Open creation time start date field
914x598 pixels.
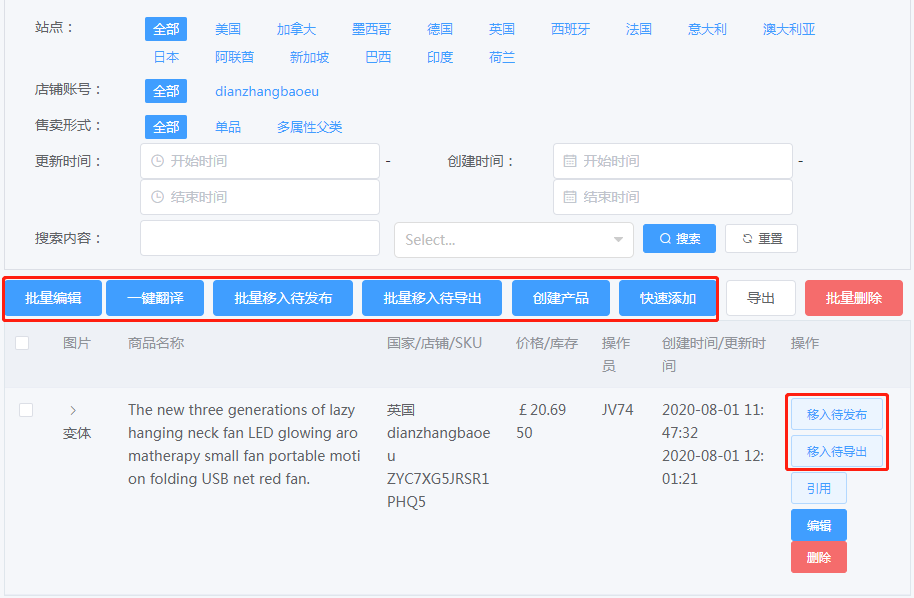pyautogui.click(x=673, y=161)
